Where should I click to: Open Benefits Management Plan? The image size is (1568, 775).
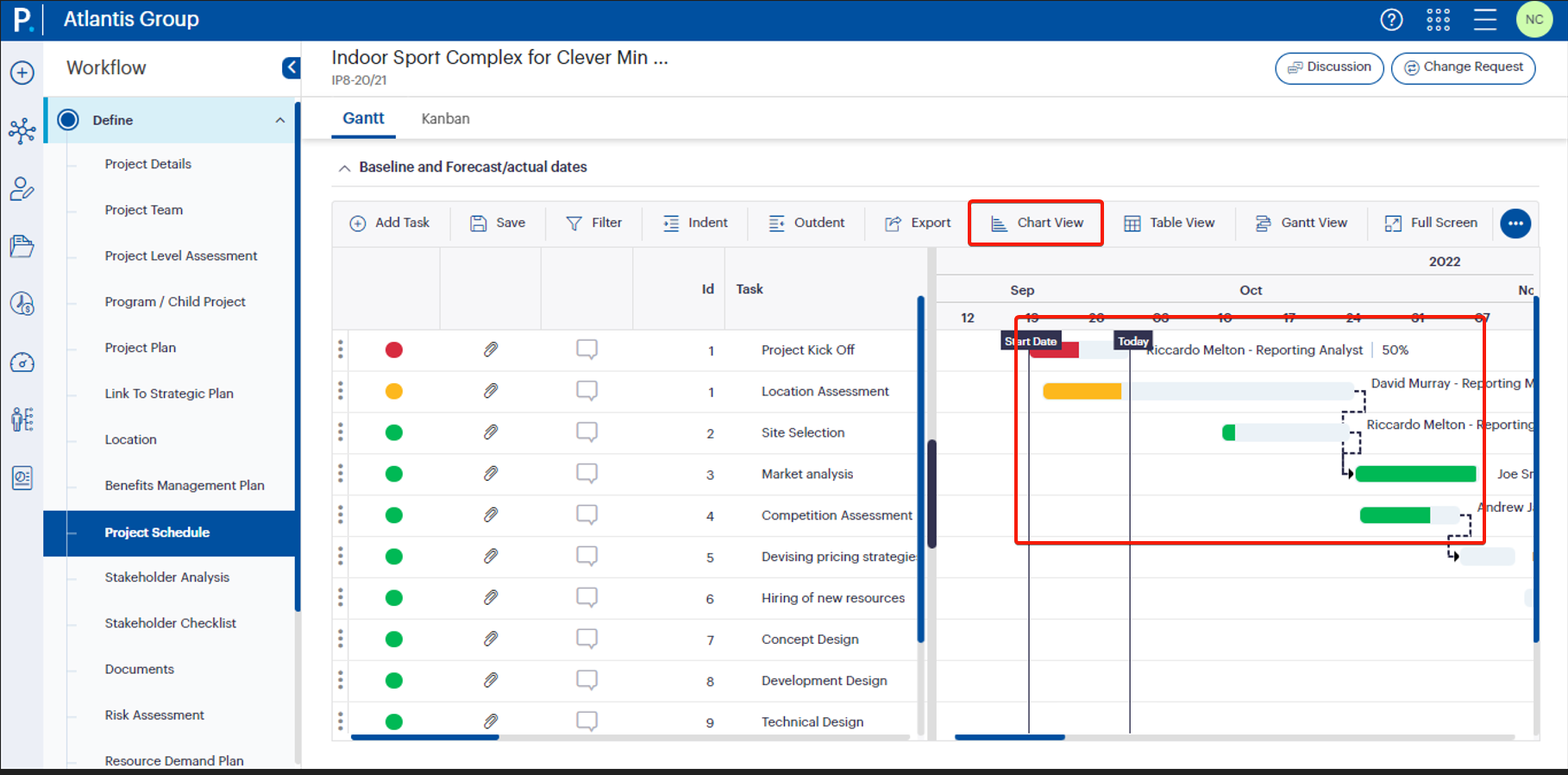point(185,485)
